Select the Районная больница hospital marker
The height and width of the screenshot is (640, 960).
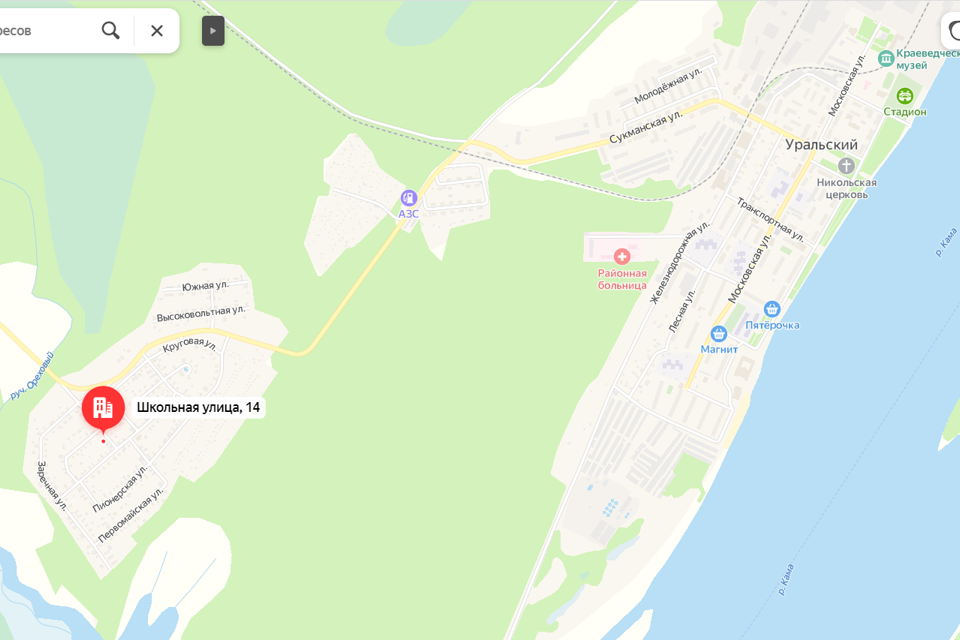coord(622,257)
